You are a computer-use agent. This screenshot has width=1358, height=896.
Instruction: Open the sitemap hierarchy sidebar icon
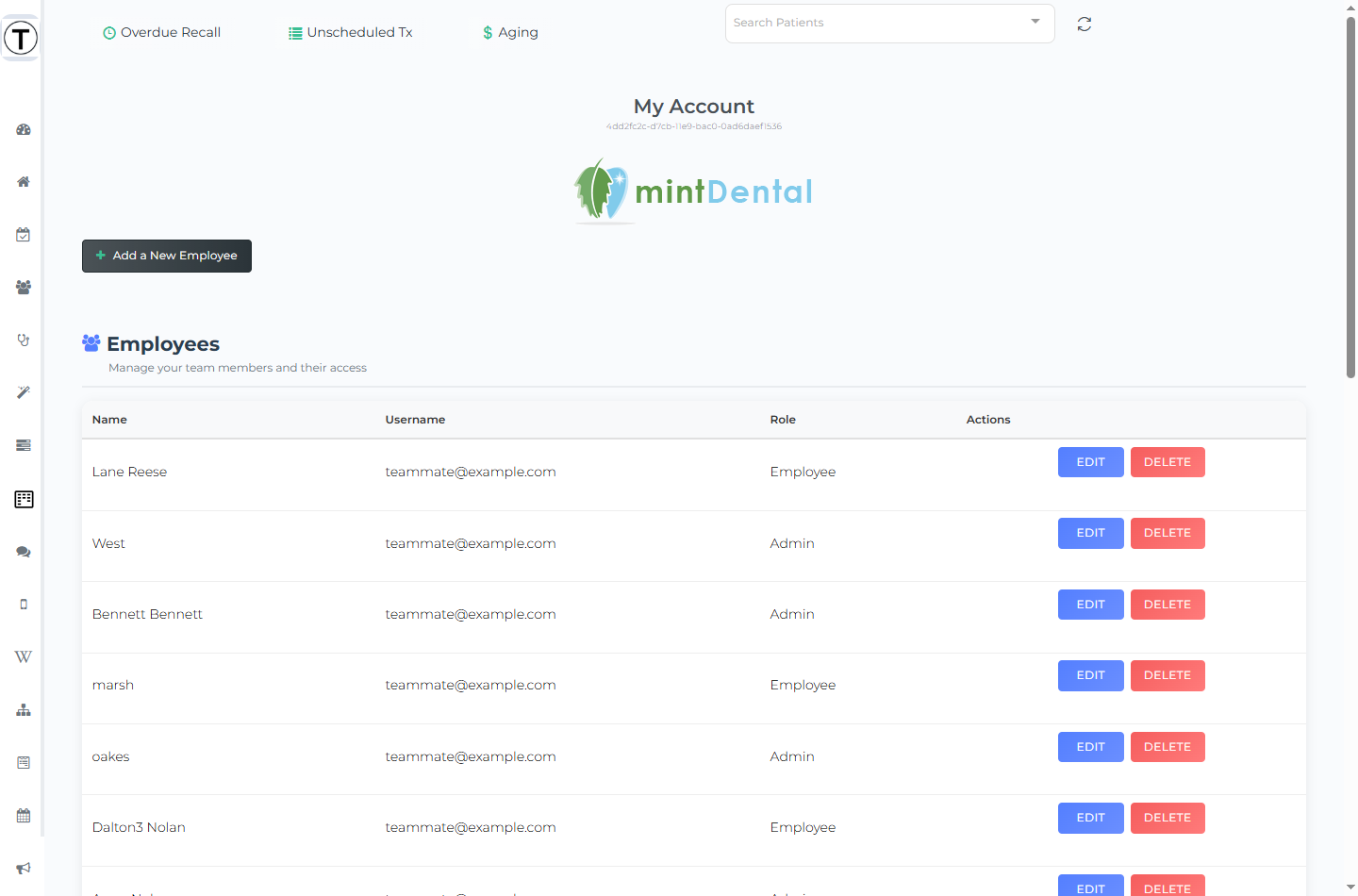(x=24, y=710)
